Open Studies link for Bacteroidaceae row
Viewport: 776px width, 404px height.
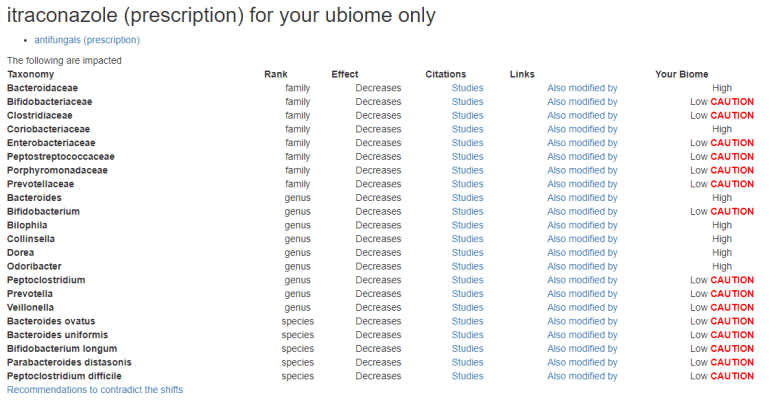[467, 88]
